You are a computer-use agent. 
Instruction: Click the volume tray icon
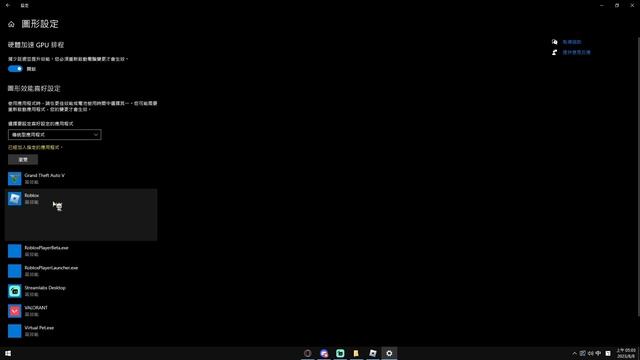(590, 353)
